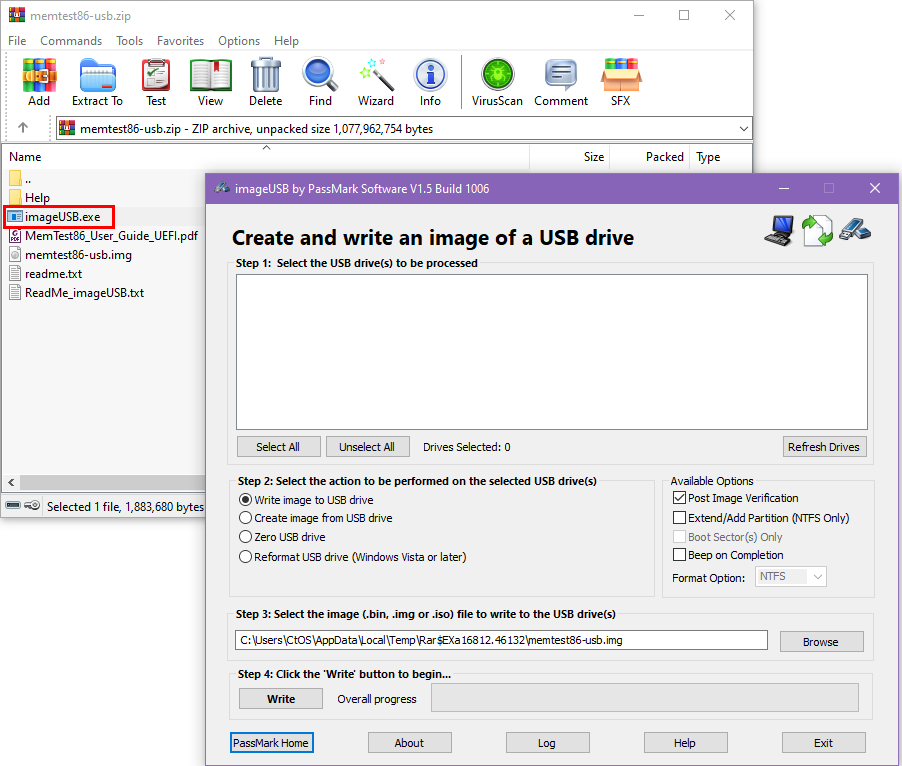Image resolution: width=902 pixels, height=766 pixels.
Task: Create an SFX archive
Action: click(621, 82)
